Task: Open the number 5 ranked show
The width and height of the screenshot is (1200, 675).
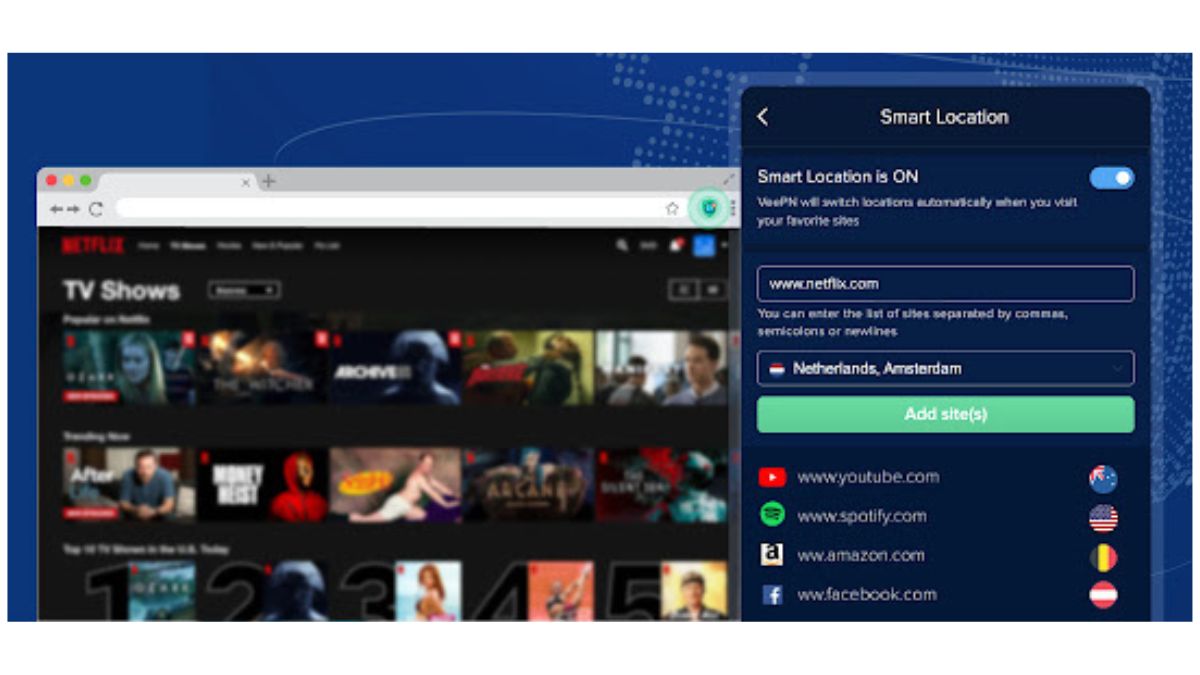Action: 667,591
